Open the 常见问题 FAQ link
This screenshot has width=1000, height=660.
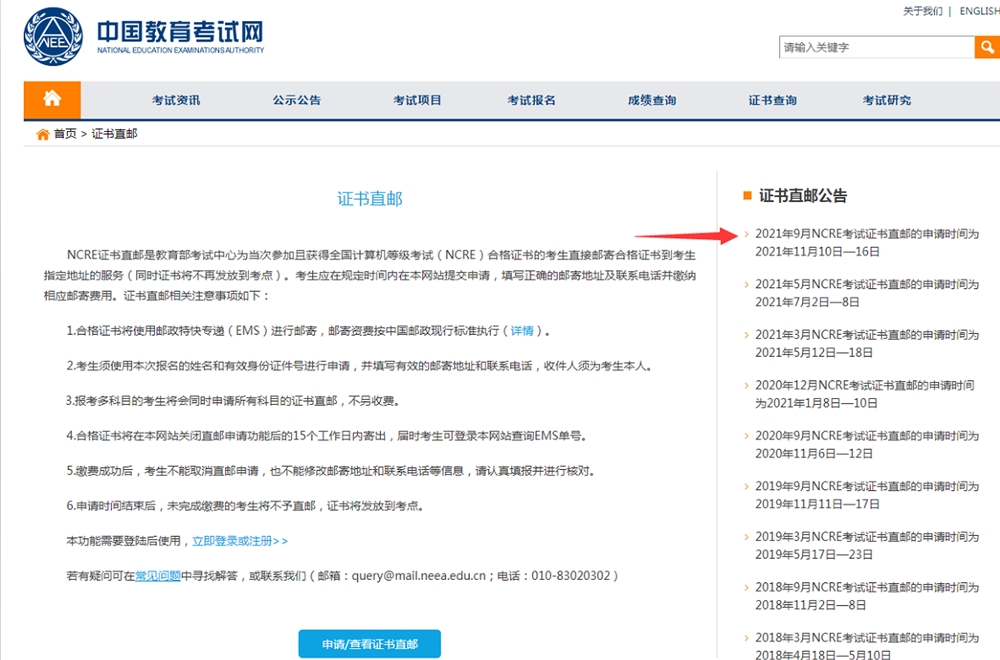[x=157, y=576]
